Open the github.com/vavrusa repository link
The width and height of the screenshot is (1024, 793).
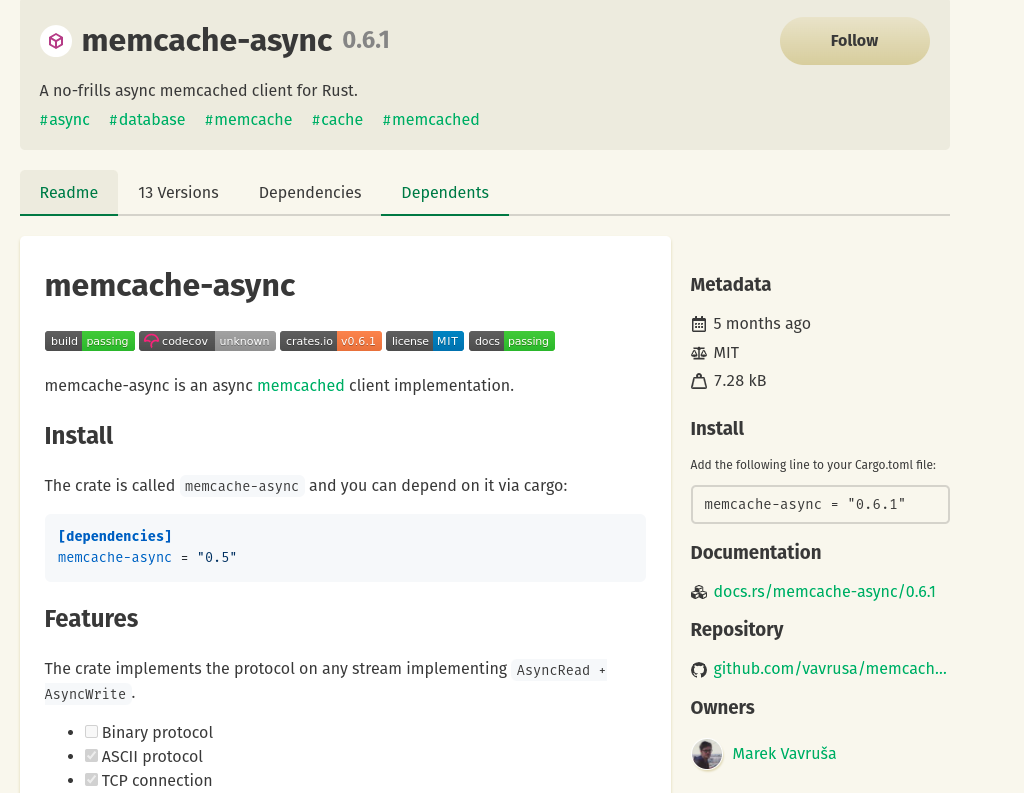[829, 669]
